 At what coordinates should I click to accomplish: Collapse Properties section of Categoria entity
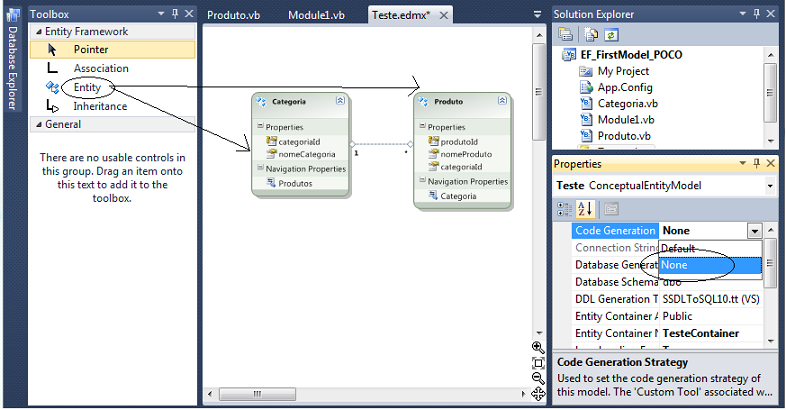click(260, 126)
